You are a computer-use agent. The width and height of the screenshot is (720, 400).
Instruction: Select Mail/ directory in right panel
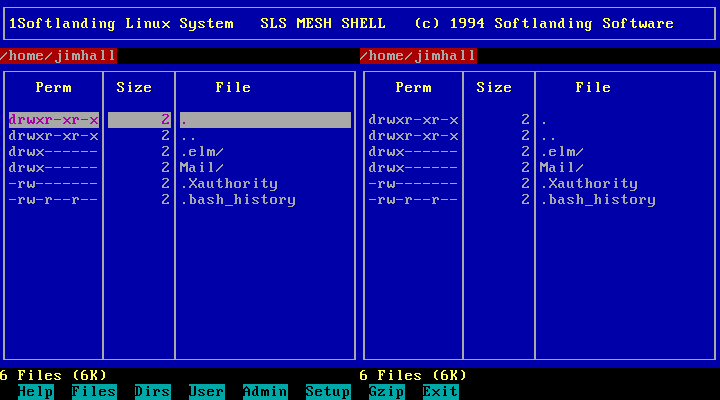tap(562, 168)
